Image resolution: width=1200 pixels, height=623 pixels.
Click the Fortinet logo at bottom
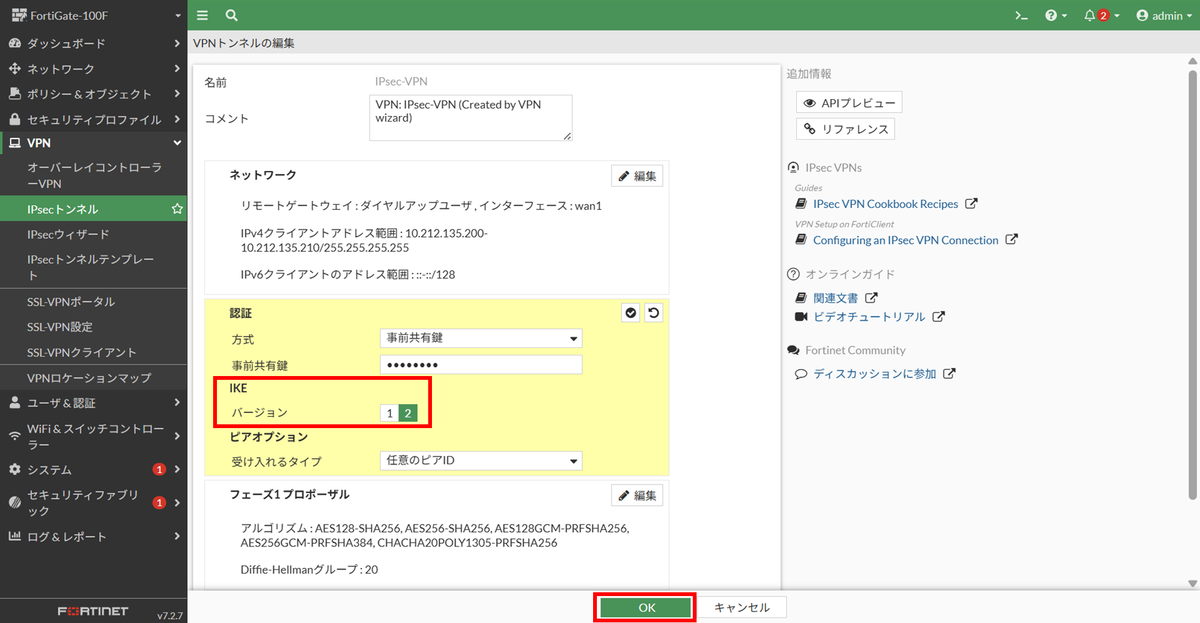click(92, 610)
